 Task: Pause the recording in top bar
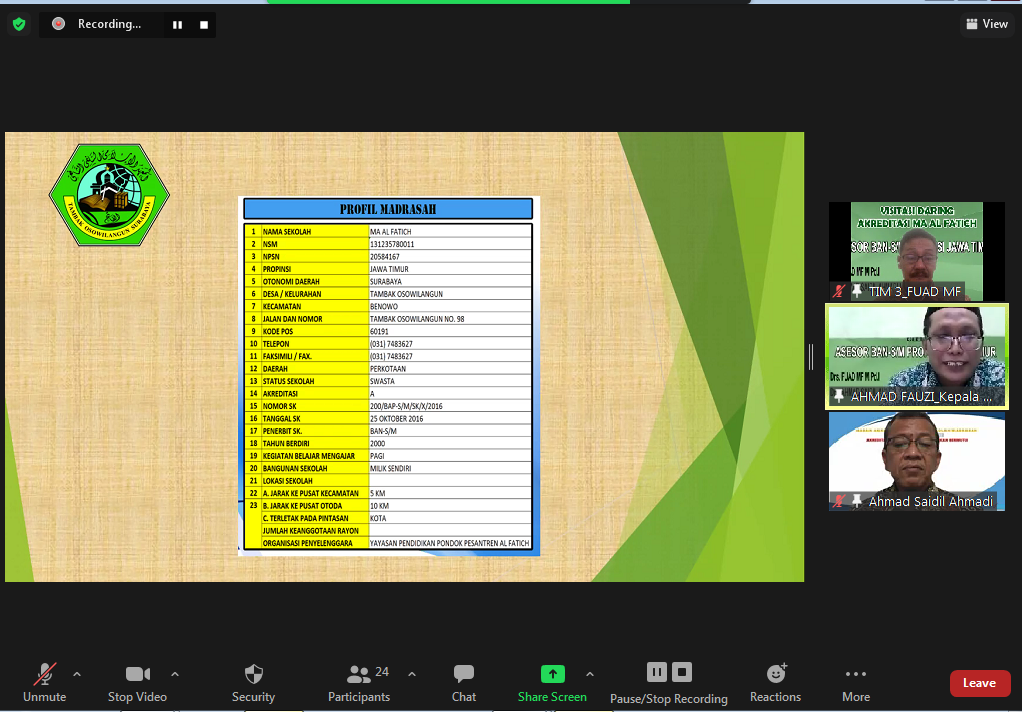(177, 25)
